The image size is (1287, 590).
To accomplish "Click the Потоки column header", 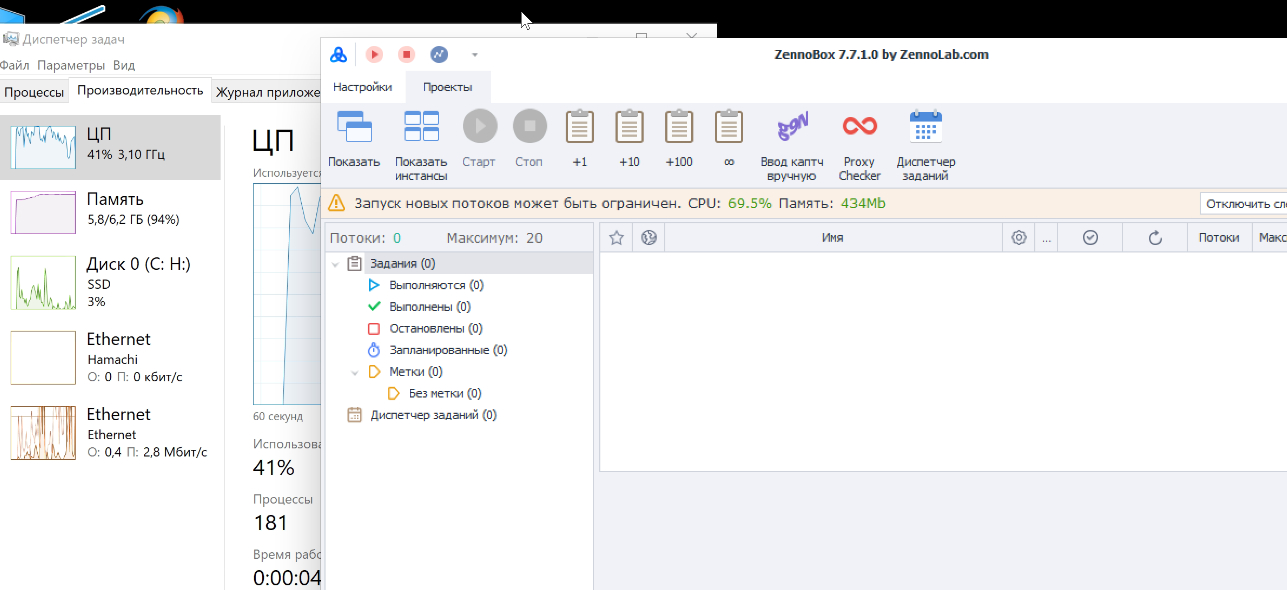I will [x=1219, y=237].
